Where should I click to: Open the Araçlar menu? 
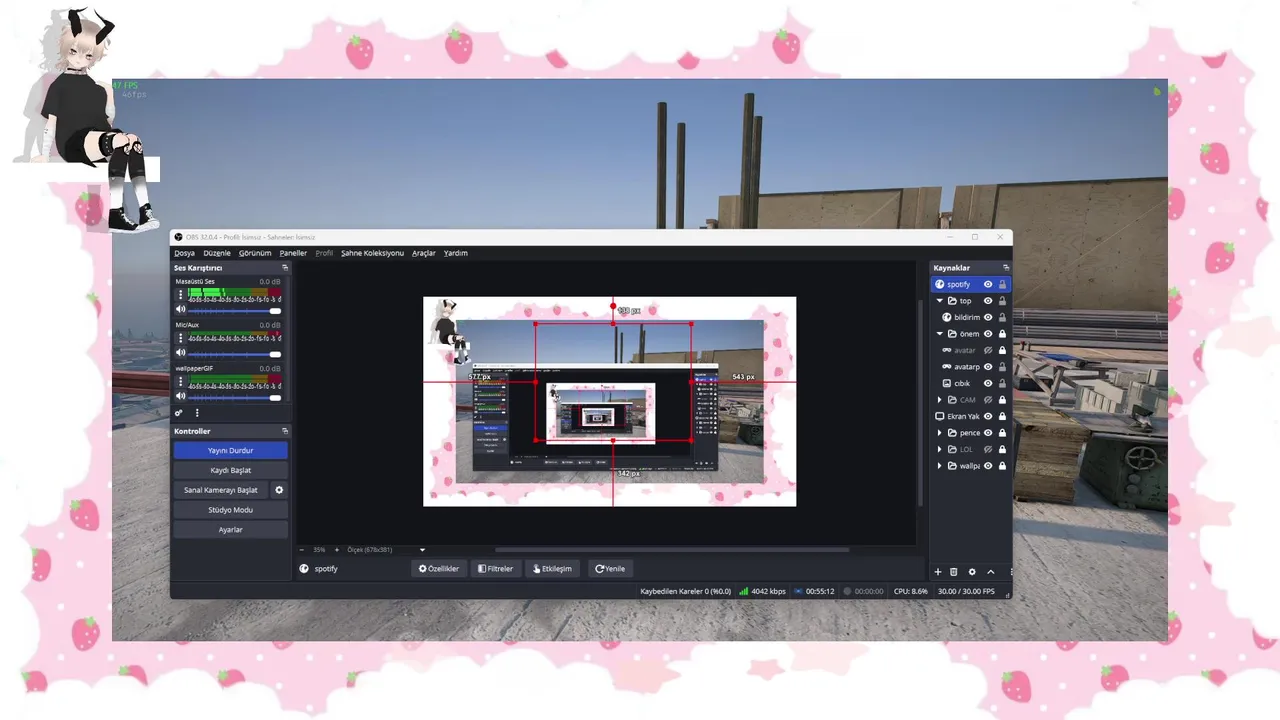(424, 253)
